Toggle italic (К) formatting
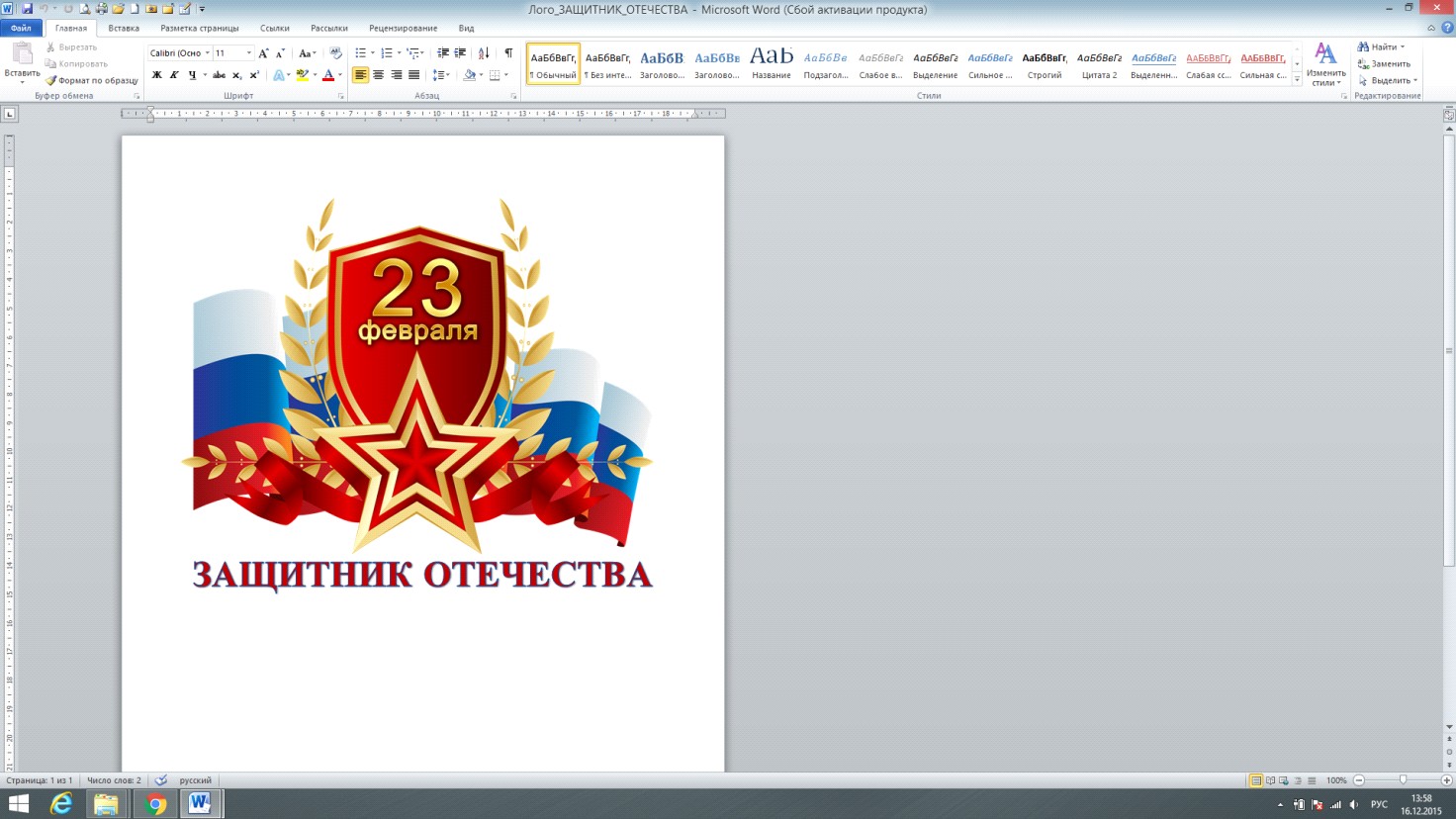This screenshot has height=819, width=1456. pos(174,75)
